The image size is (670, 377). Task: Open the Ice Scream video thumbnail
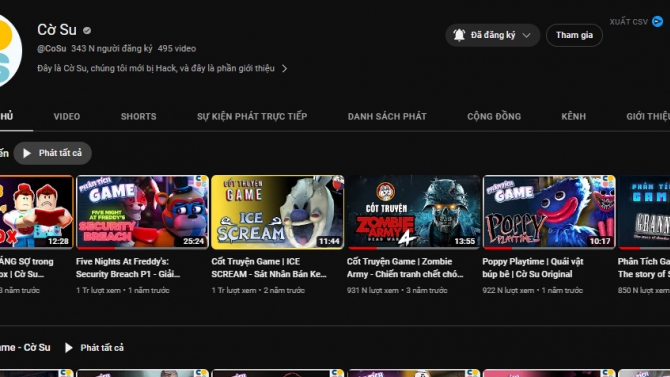click(x=278, y=212)
